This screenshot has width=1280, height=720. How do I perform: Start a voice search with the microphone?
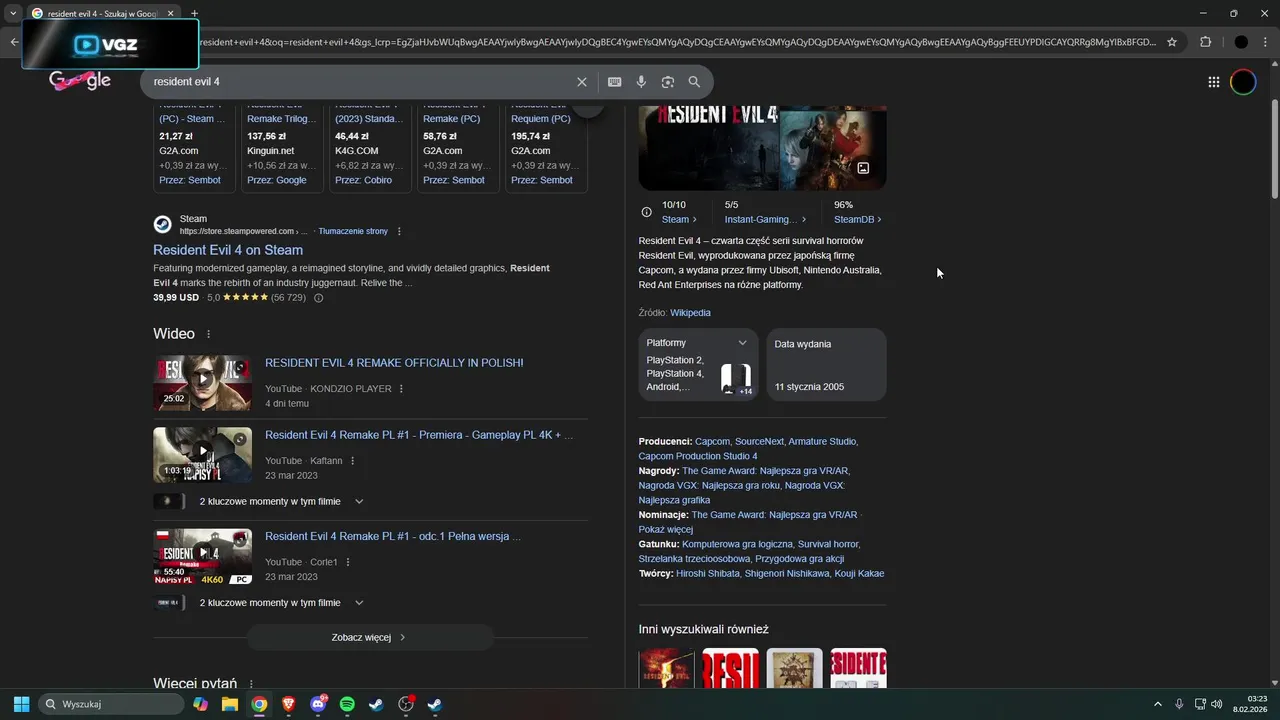[x=641, y=82]
